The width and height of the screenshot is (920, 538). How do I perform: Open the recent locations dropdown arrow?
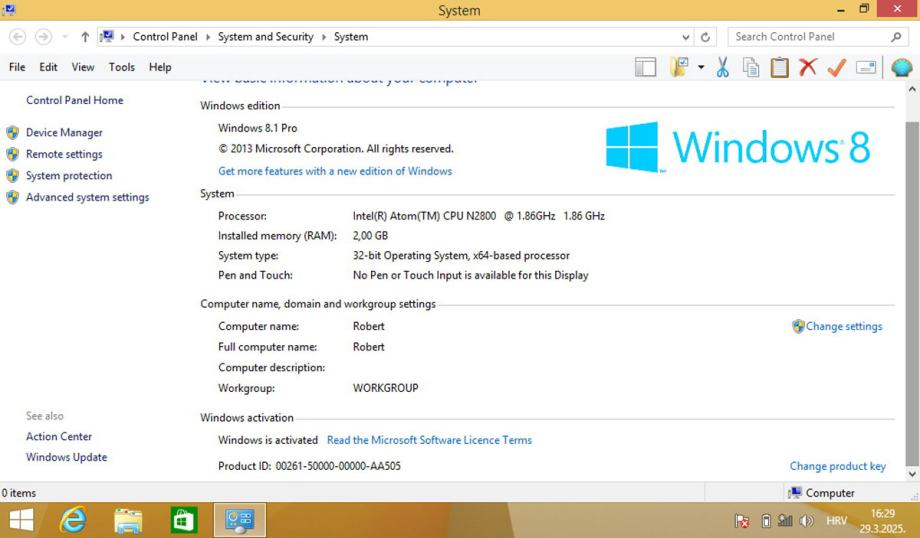pos(65,37)
